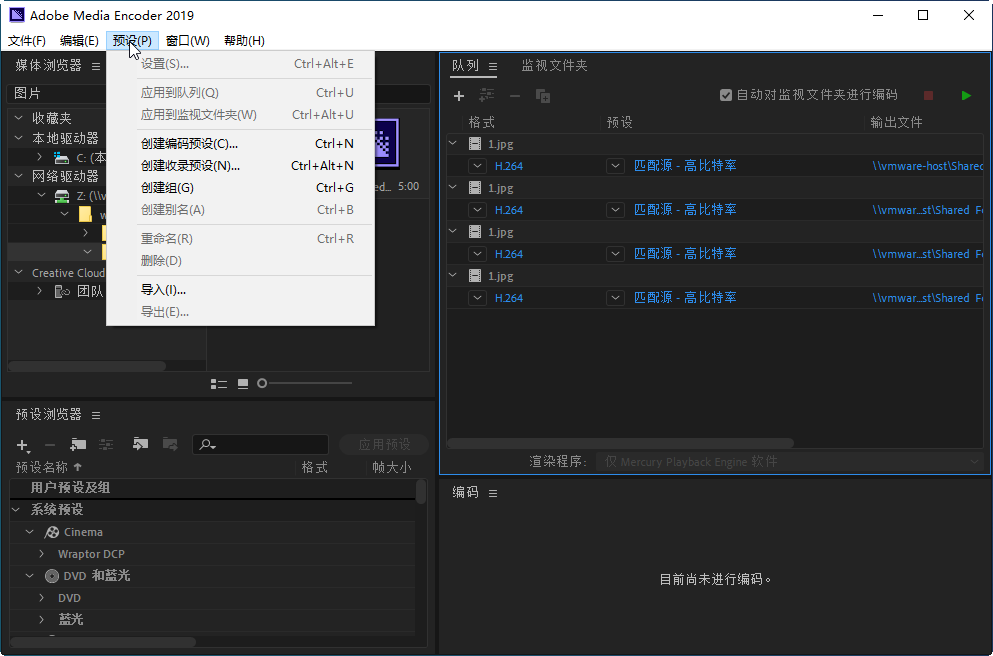Click the Add Source plus icon in Queue
This screenshot has height=656, width=993.
coord(459,96)
